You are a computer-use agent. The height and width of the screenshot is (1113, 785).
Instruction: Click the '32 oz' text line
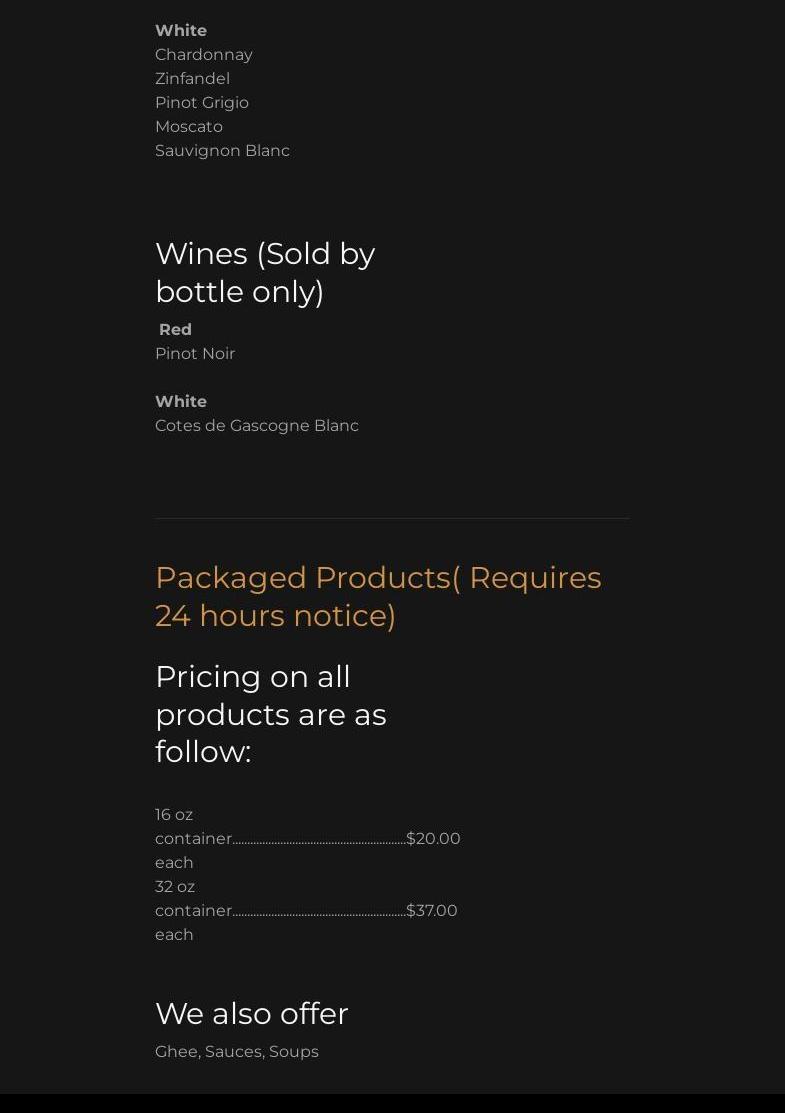pos(175,887)
